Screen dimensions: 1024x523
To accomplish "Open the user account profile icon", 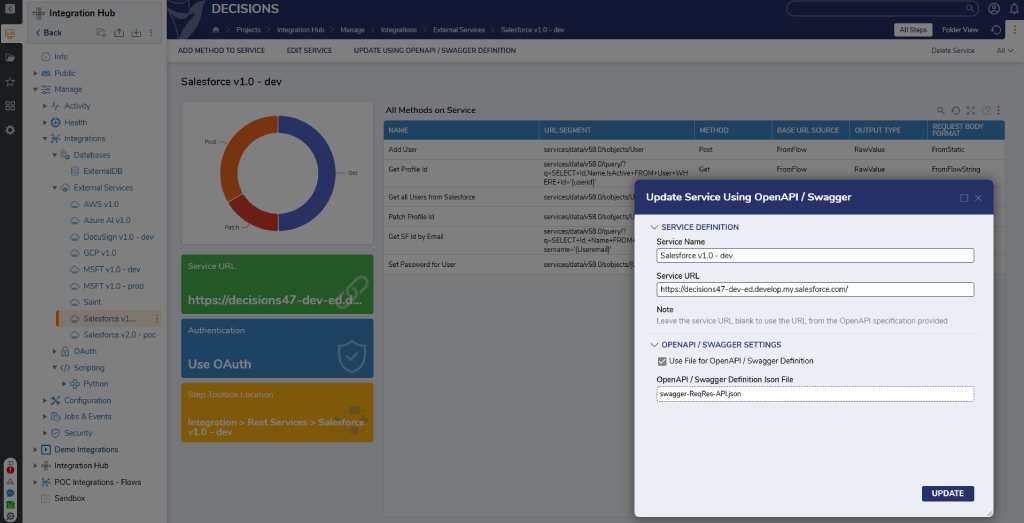I will (x=994, y=8).
